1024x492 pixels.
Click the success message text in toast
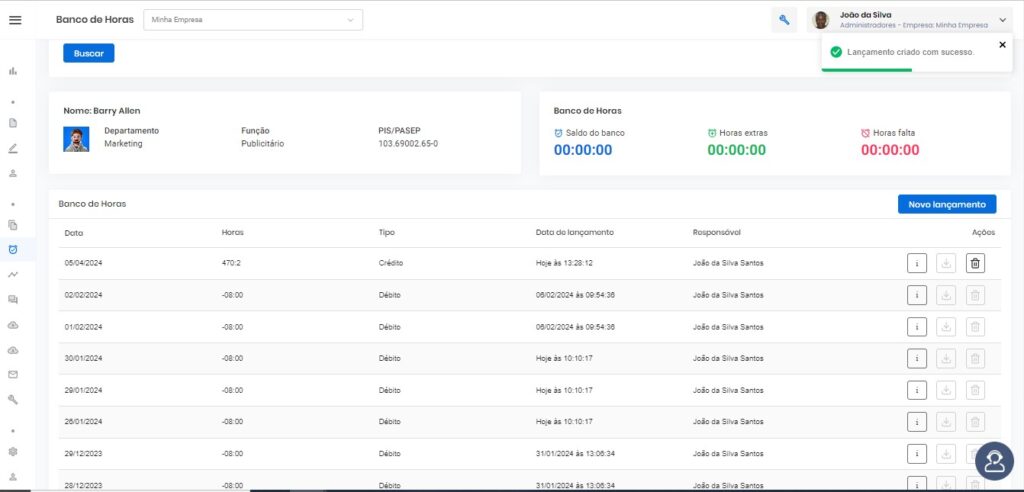(x=911, y=52)
